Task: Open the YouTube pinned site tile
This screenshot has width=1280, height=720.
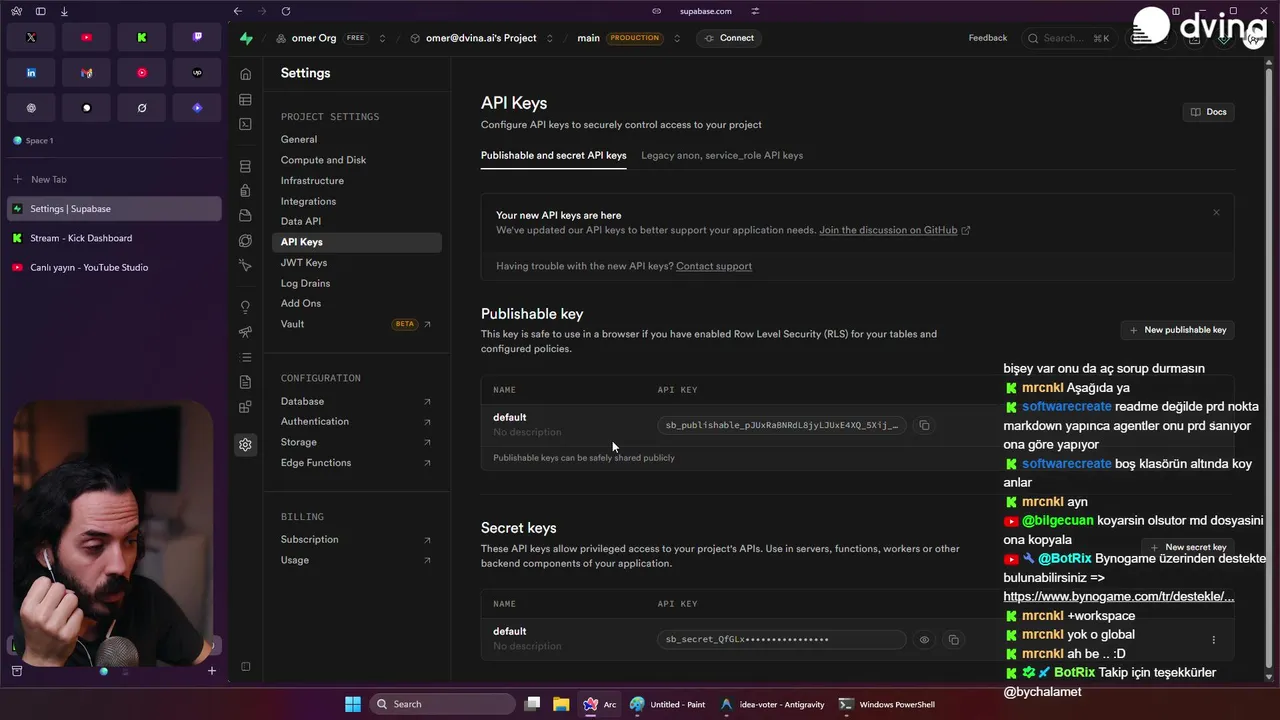Action: 86,37
